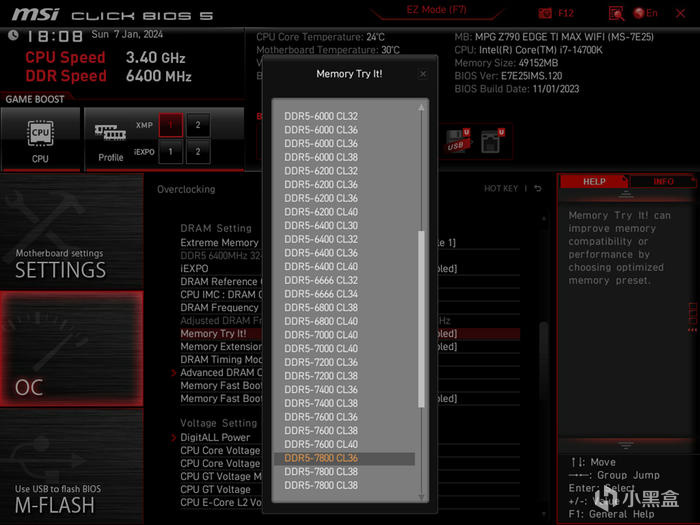700x525 pixels.
Task: Choose DDR5-7600 CL36 preset
Action: 321,417
